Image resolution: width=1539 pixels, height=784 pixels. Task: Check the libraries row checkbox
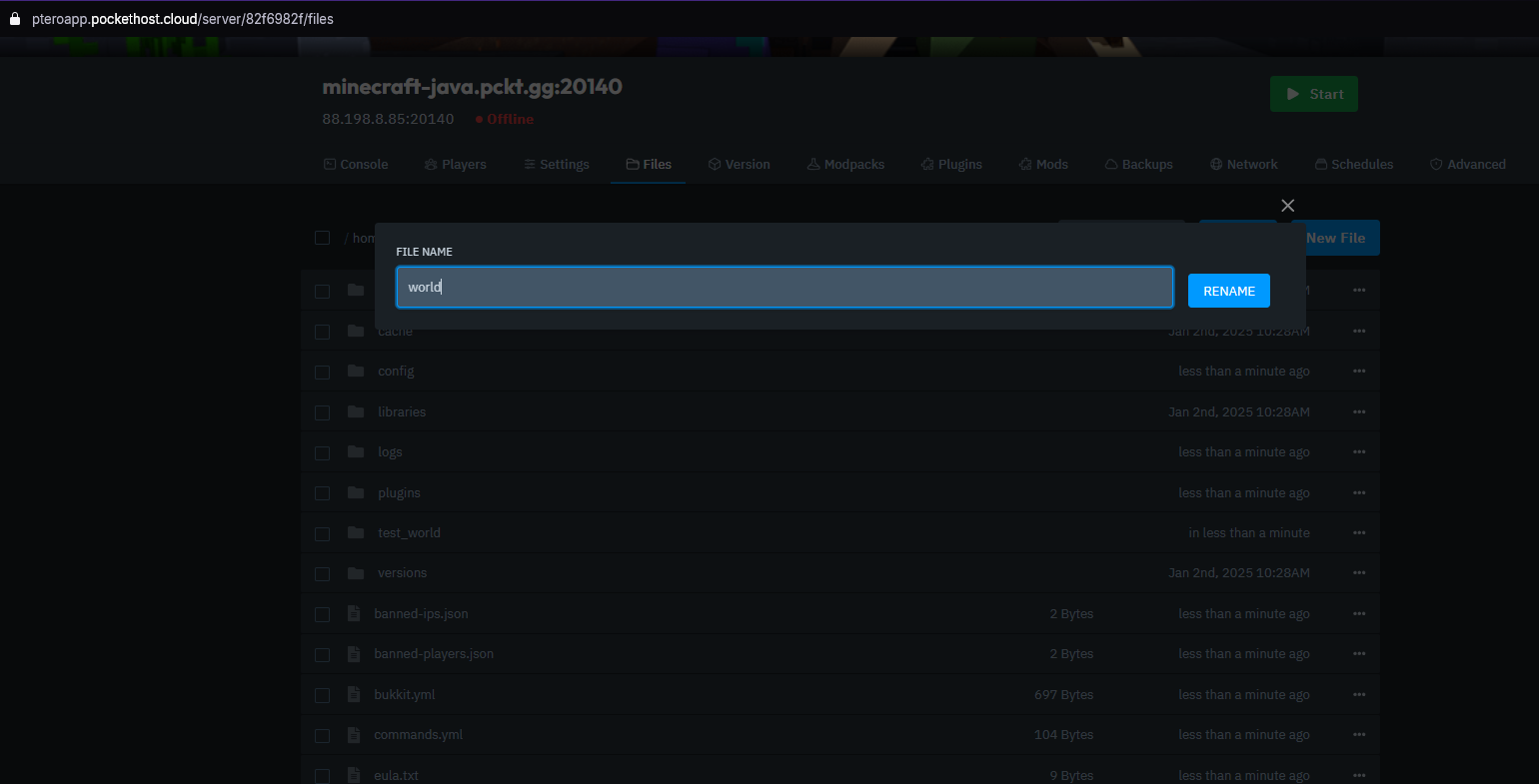(x=322, y=412)
